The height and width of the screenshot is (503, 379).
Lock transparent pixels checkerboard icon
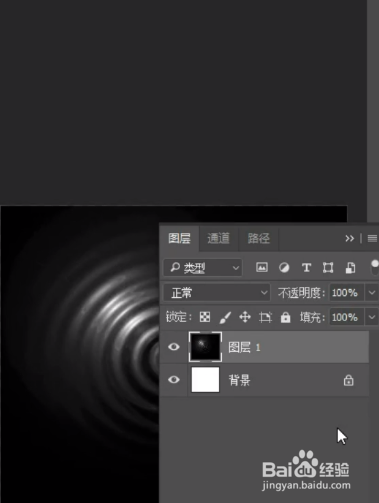205,317
